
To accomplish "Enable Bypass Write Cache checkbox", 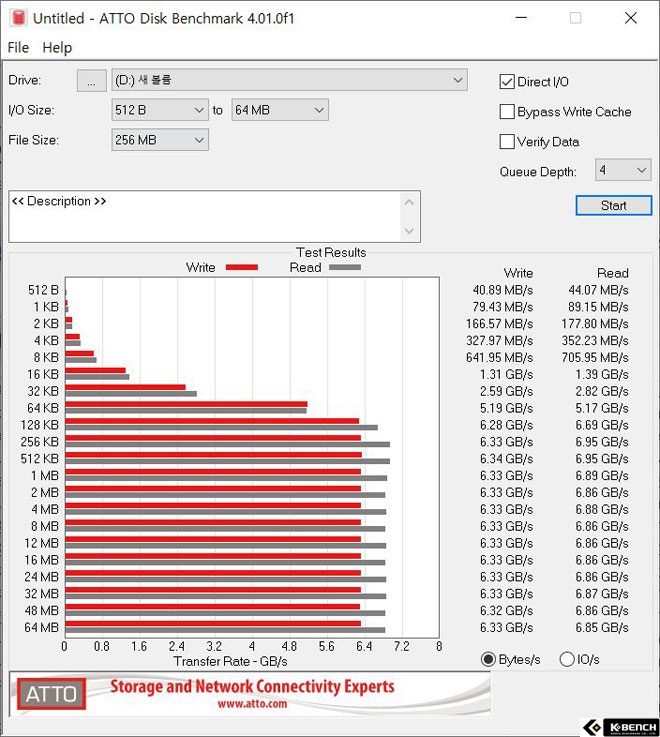I will pos(507,112).
